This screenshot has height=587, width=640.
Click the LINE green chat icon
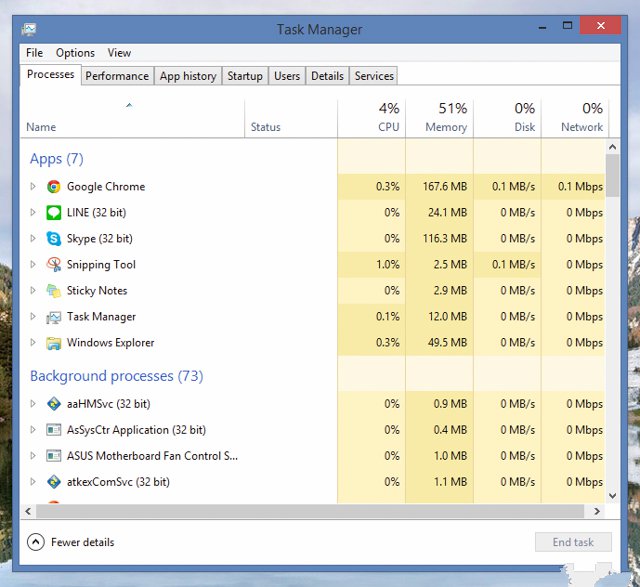(x=53, y=213)
